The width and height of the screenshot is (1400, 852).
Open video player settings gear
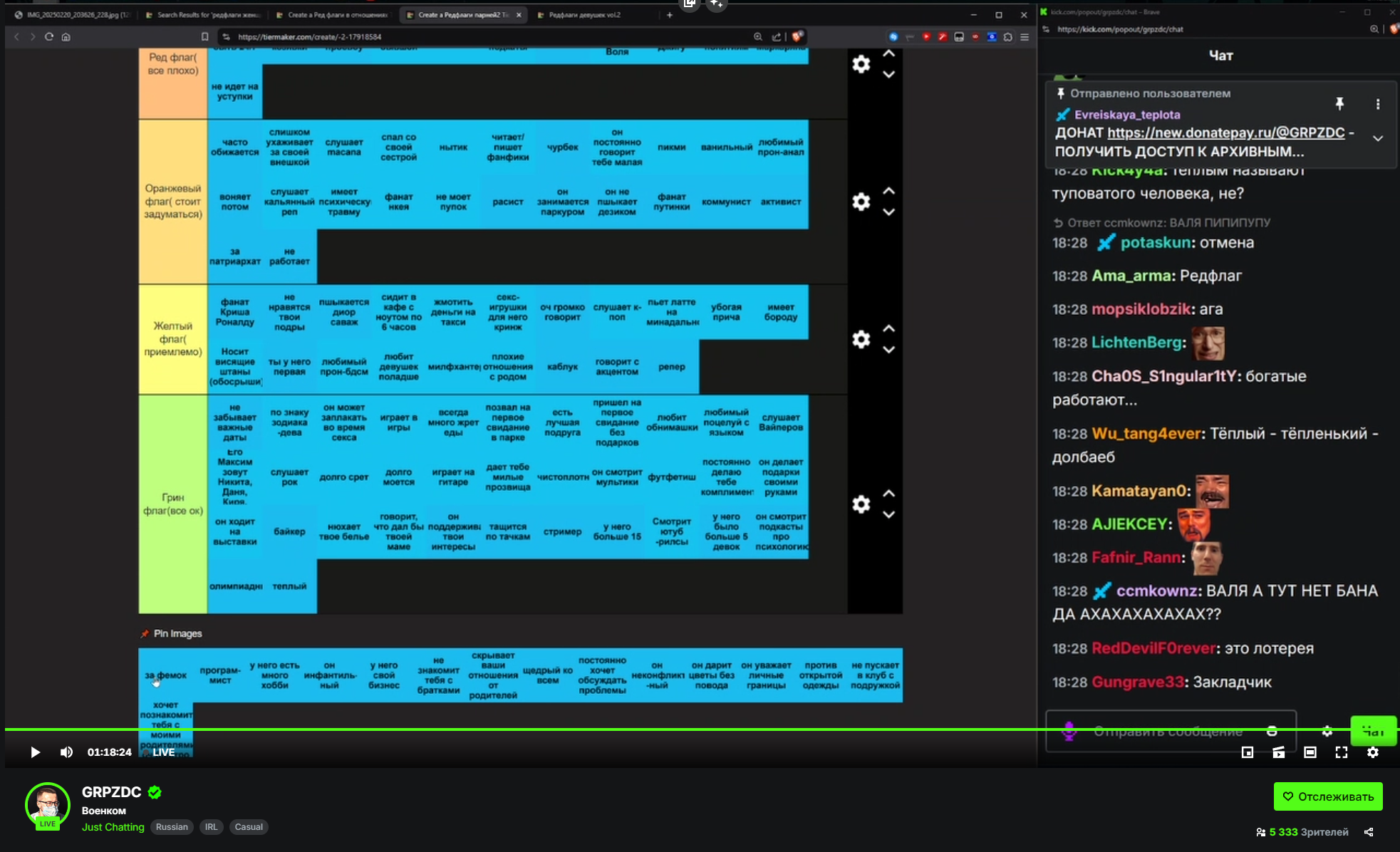(1372, 752)
